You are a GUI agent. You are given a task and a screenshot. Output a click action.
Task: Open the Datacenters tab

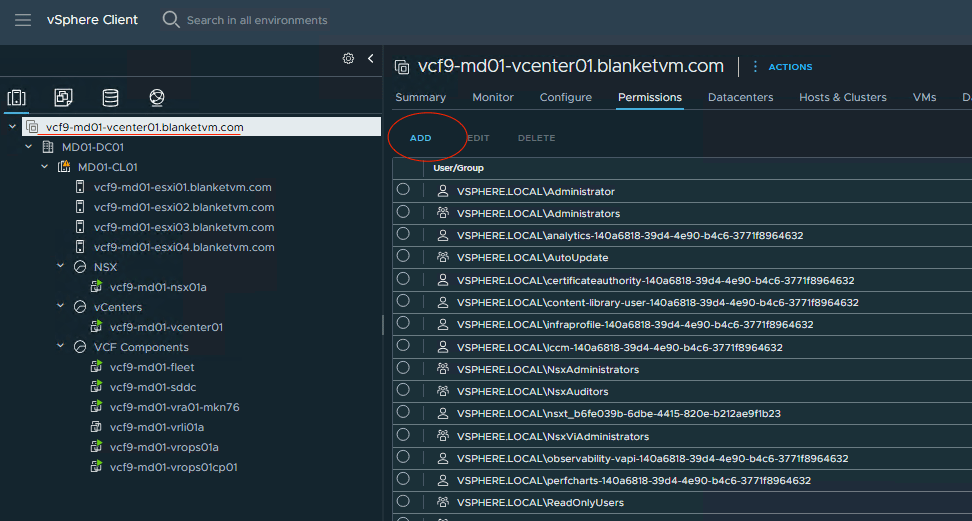[740, 97]
